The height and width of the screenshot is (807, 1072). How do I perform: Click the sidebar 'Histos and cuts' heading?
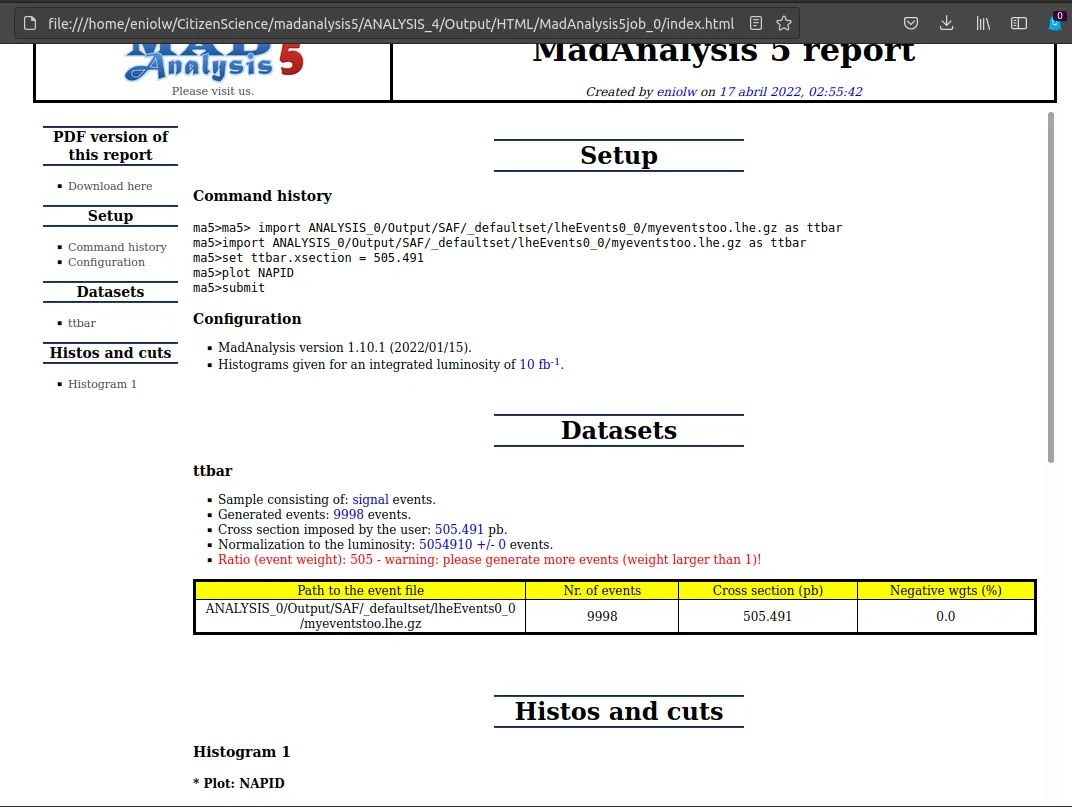coord(110,353)
